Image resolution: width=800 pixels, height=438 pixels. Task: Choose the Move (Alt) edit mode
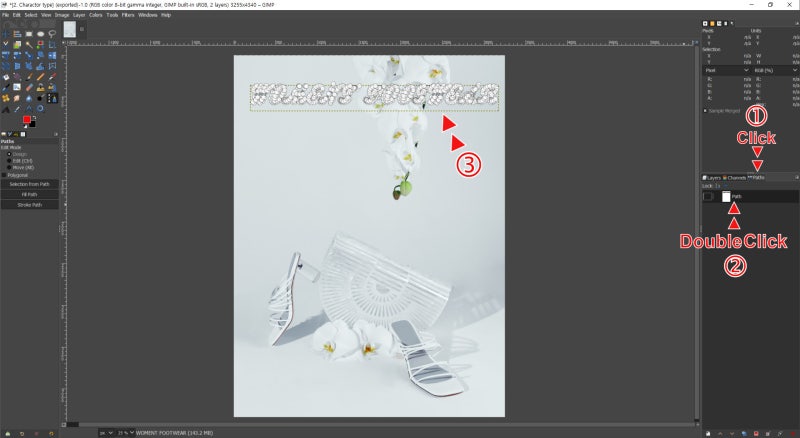click(x=10, y=166)
